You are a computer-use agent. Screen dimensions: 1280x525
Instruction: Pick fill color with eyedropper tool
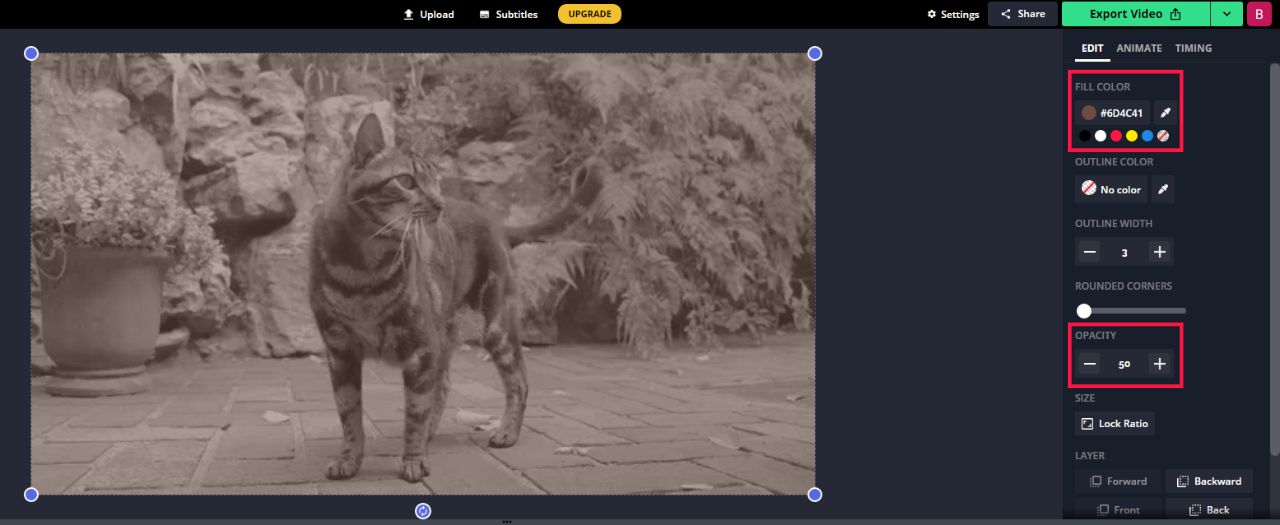(x=1165, y=113)
